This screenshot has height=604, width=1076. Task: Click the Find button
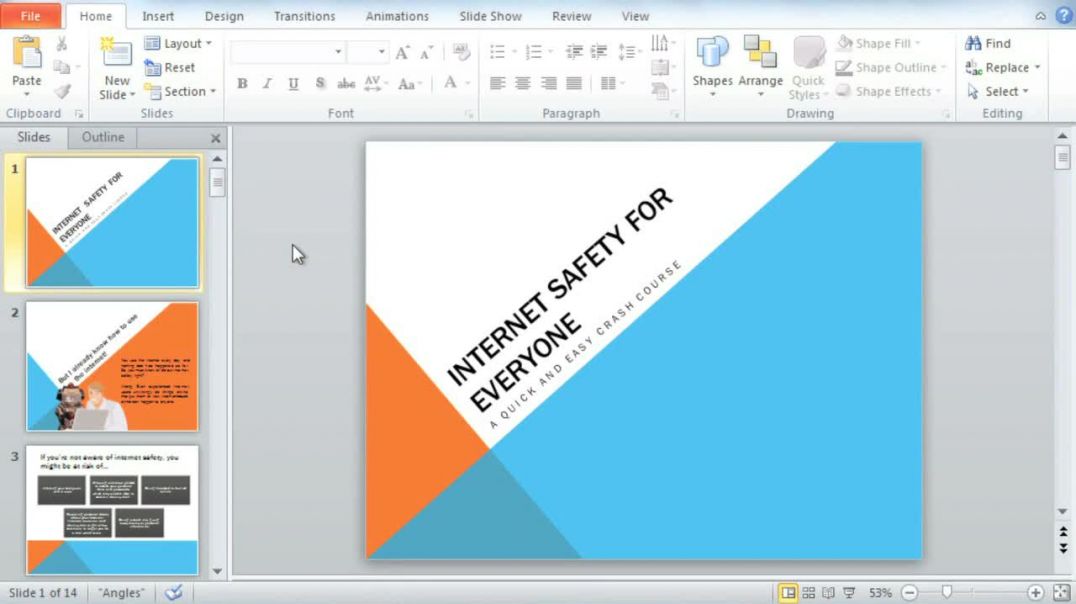(x=988, y=43)
